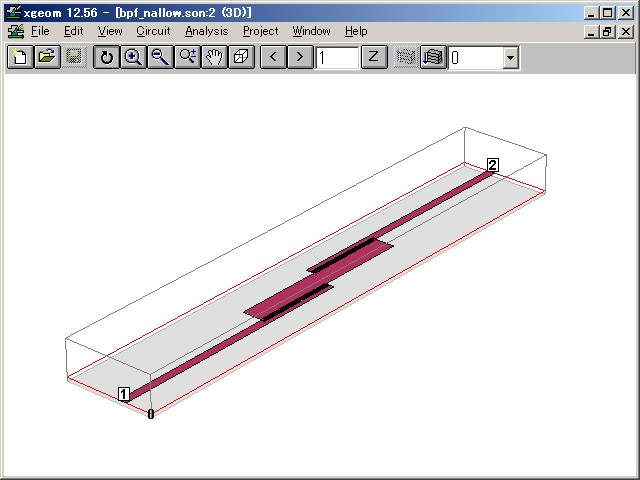Screen dimensions: 640x480
Task: Click the New project toolbar icon
Action: click(20, 57)
